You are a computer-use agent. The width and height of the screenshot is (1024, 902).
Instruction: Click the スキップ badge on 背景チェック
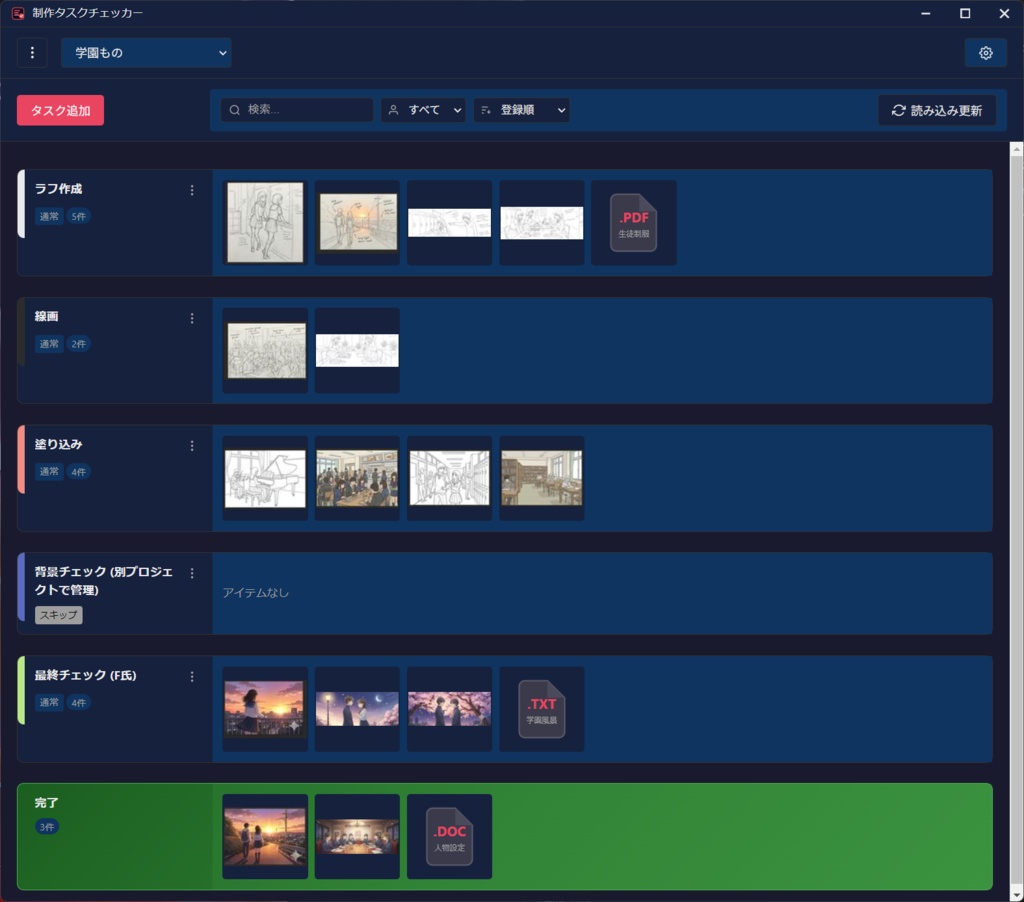(59, 615)
